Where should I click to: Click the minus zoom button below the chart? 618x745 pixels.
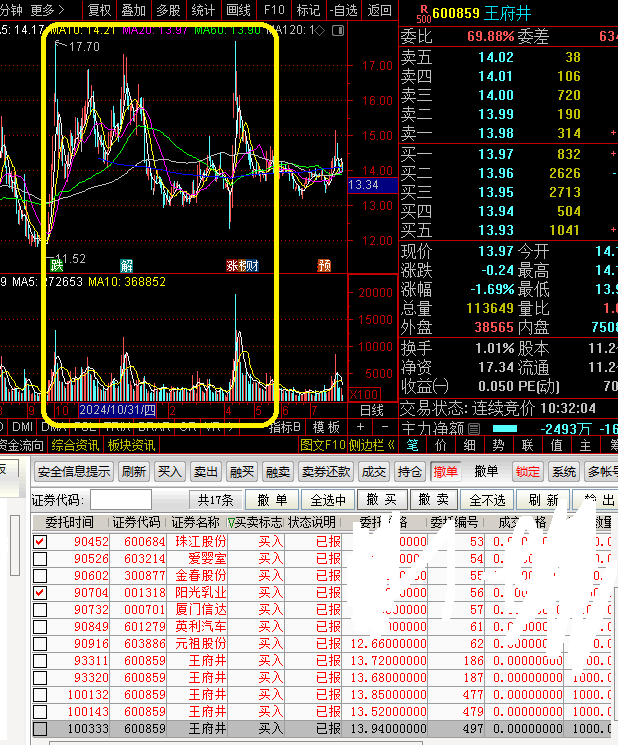click(x=385, y=427)
